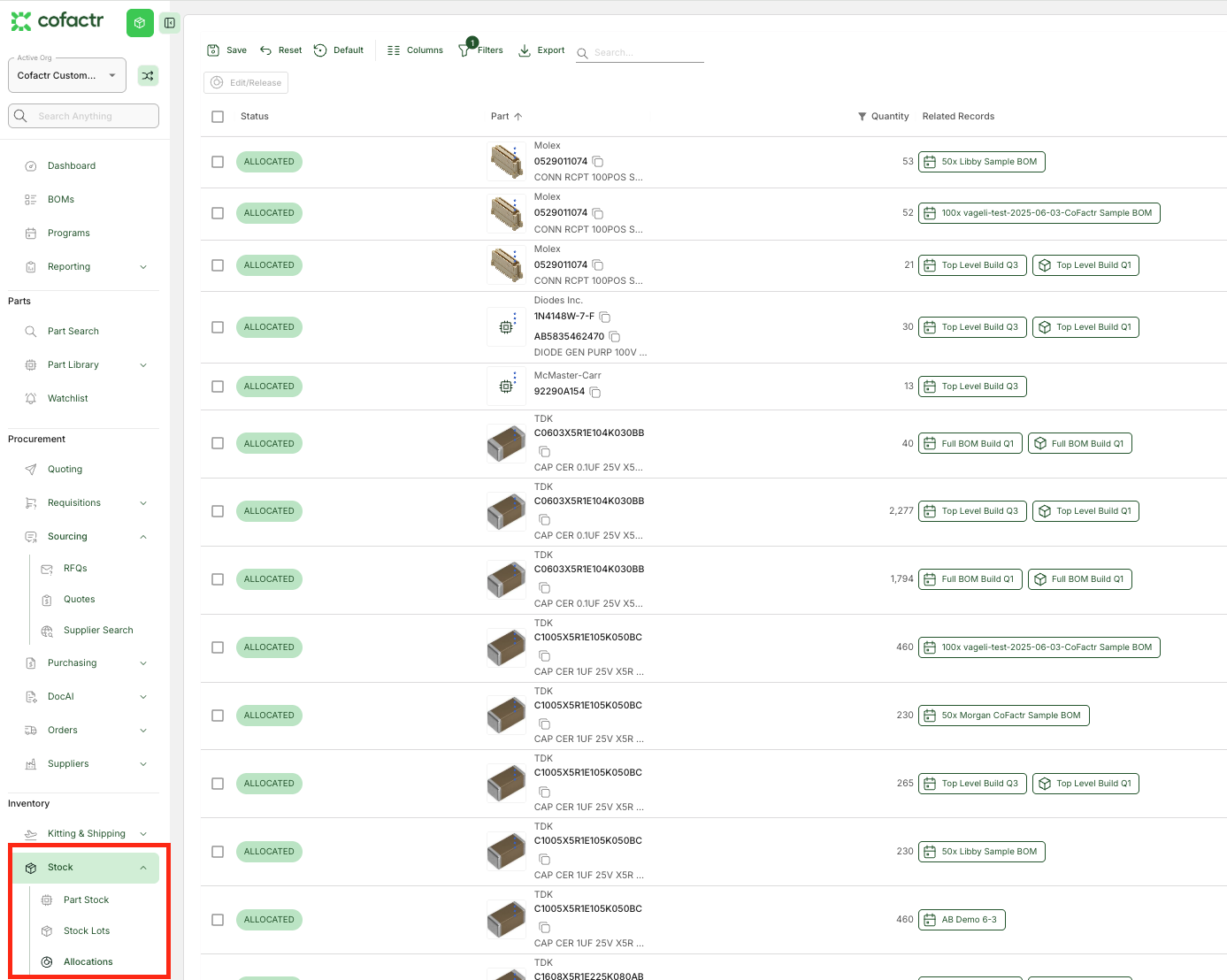Viewport: 1227px width, 980px height.
Task: Check the row with quantity 53
Action: click(218, 162)
